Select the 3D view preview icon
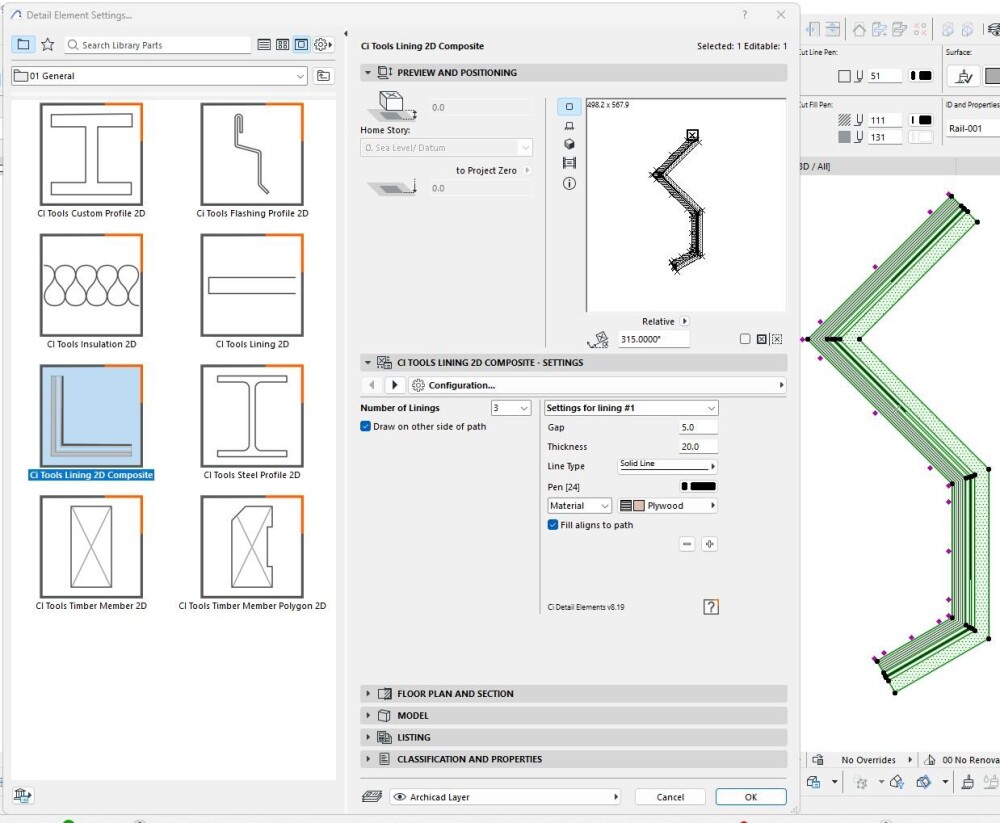1000x823 pixels. [x=569, y=144]
